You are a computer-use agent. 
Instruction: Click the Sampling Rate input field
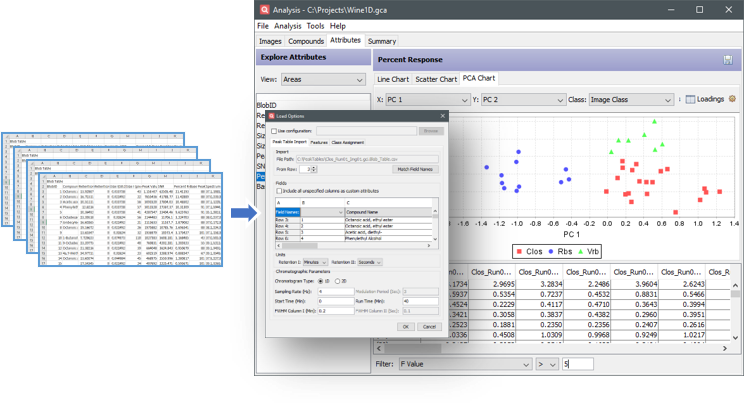tap(336, 291)
